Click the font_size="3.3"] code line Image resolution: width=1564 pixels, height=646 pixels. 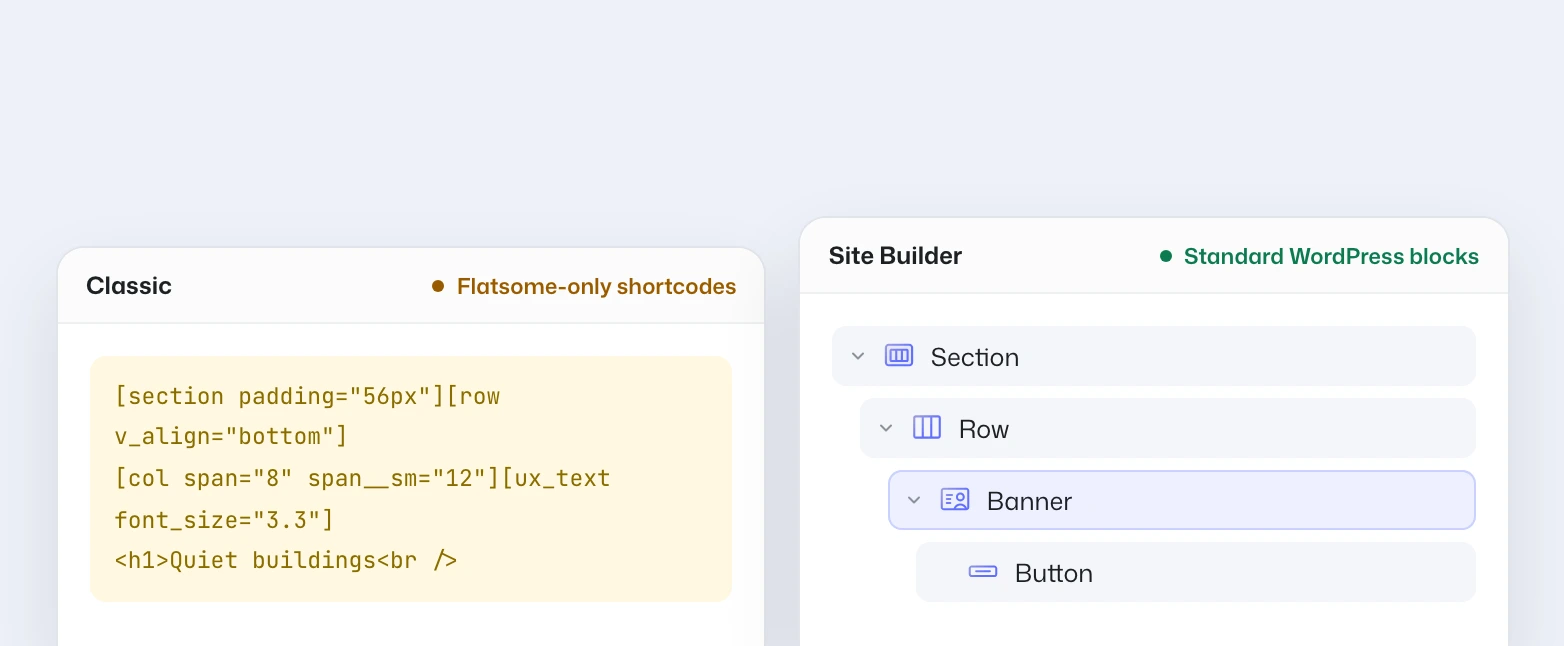224,519
